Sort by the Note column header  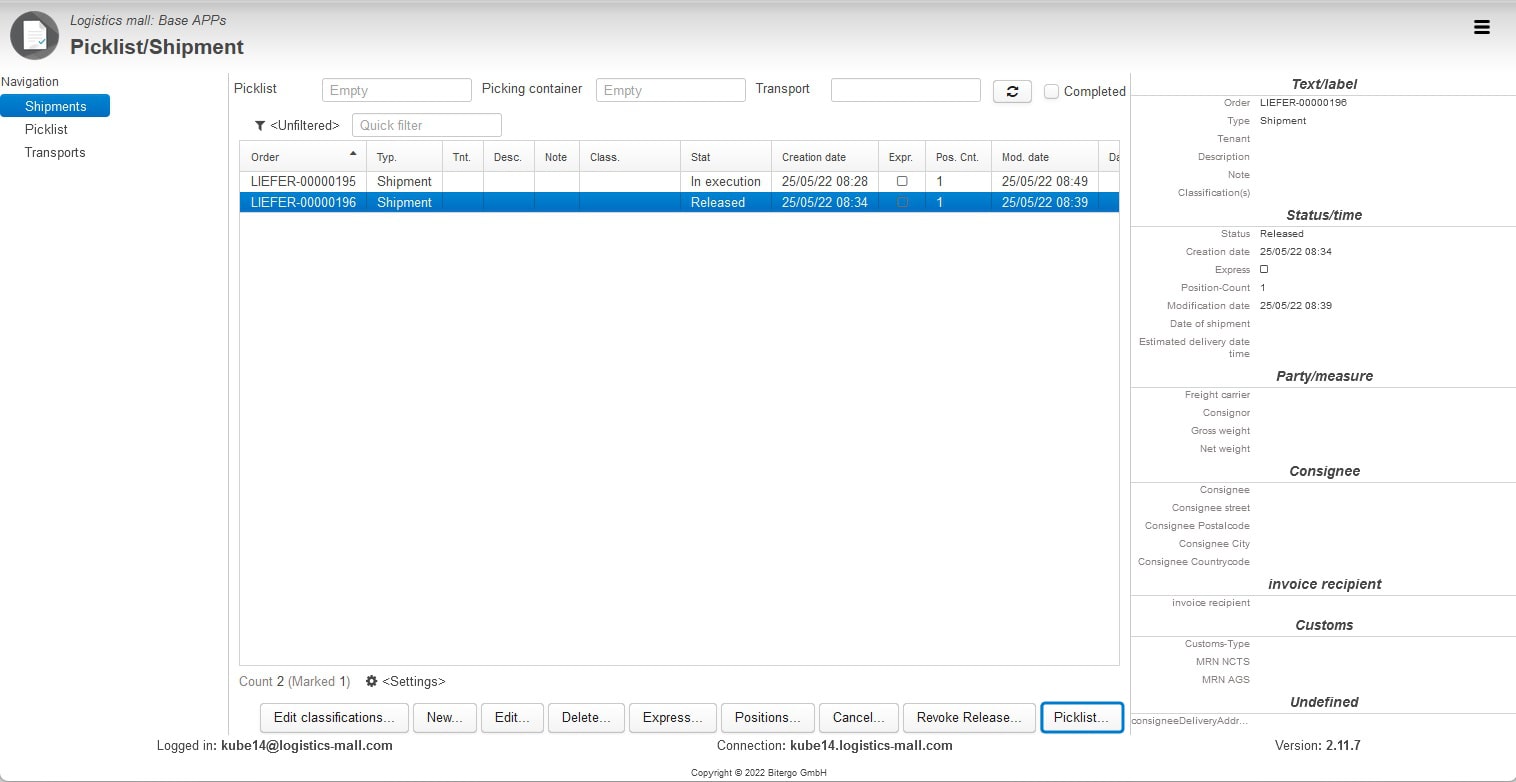pos(556,157)
